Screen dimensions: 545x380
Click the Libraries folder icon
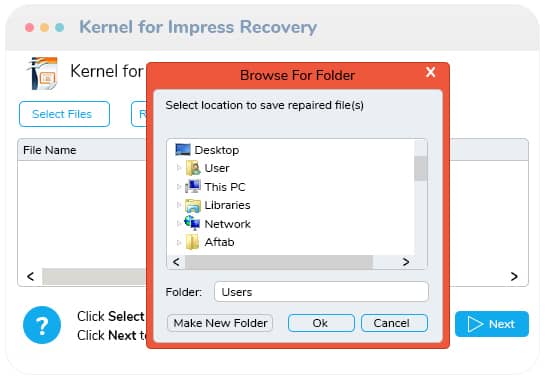click(193, 205)
